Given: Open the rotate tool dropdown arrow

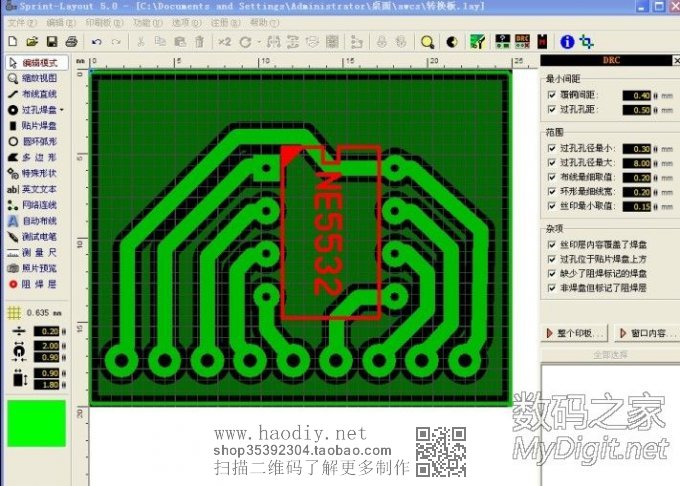Looking at the screenshot, I should [259, 42].
